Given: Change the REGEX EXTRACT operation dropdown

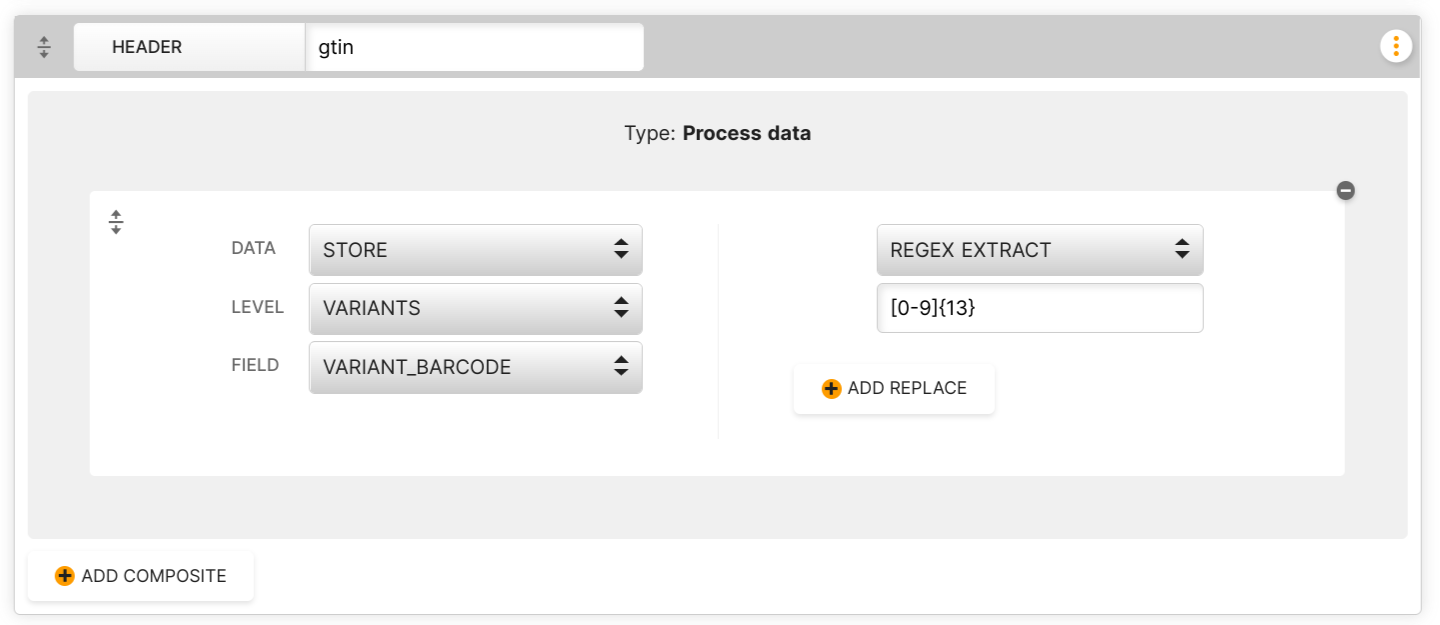Looking at the screenshot, I should [x=1040, y=250].
